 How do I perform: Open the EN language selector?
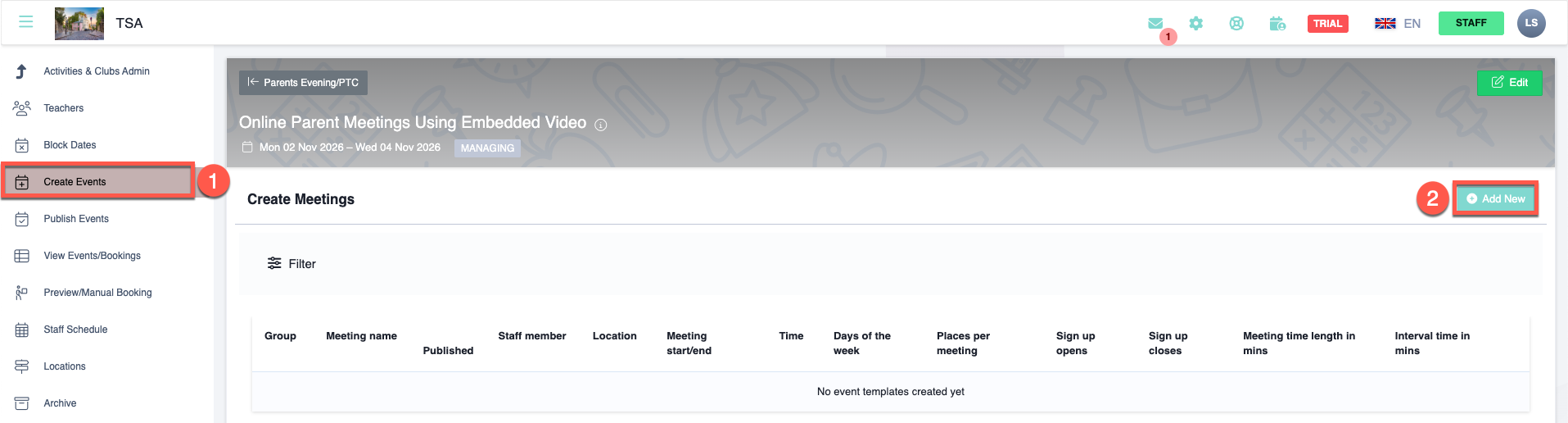click(x=1398, y=23)
